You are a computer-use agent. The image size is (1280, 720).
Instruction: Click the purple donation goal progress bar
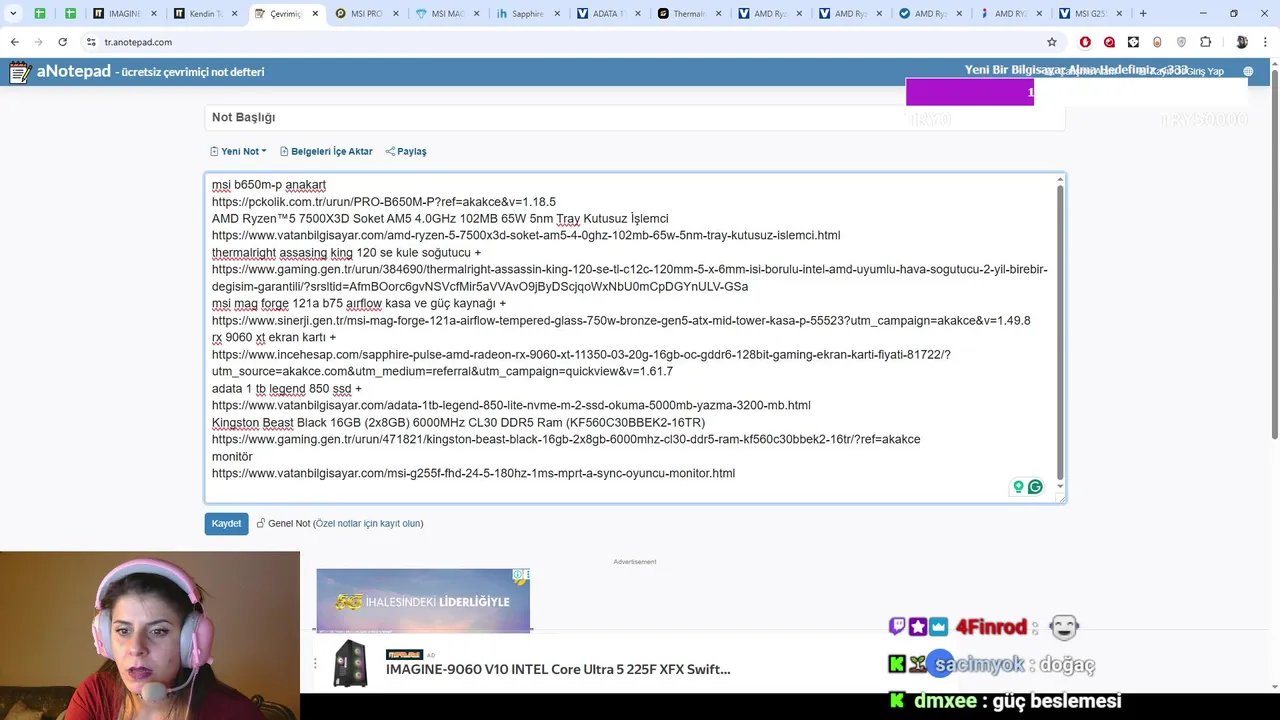point(969,92)
